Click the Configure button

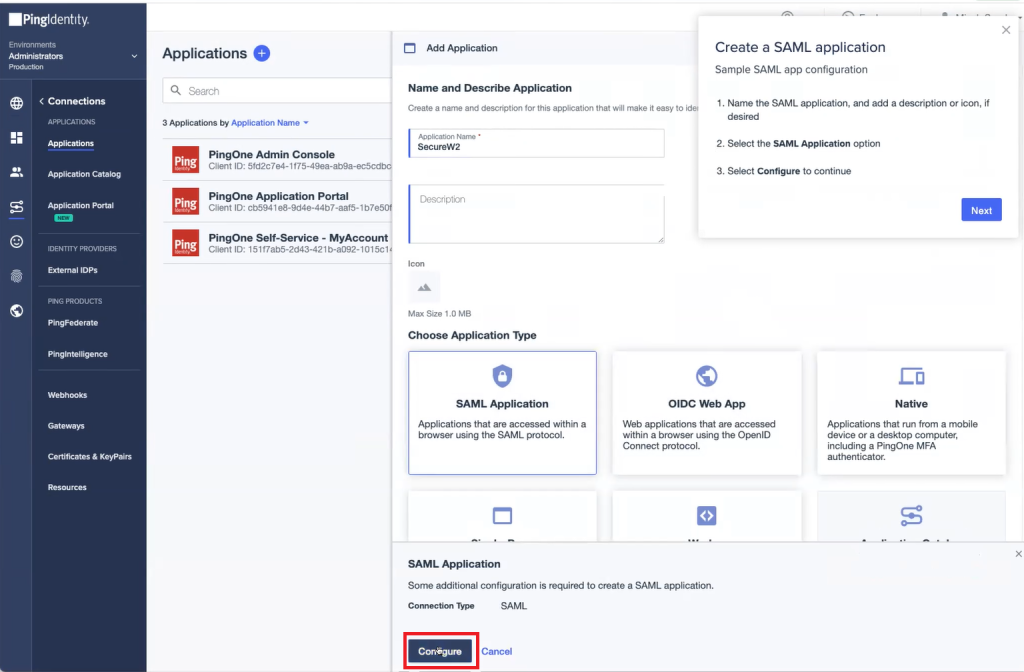coord(440,650)
